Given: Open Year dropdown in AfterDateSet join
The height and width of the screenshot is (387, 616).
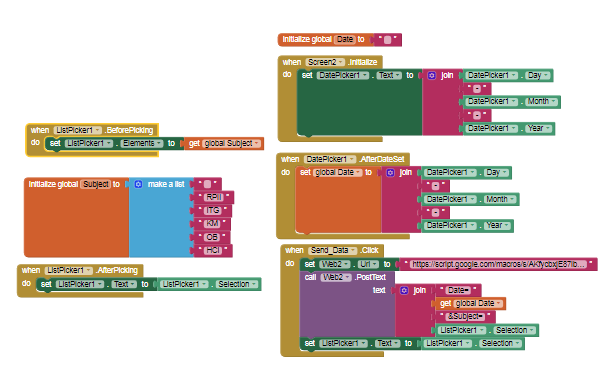Looking at the screenshot, I should tap(498, 226).
